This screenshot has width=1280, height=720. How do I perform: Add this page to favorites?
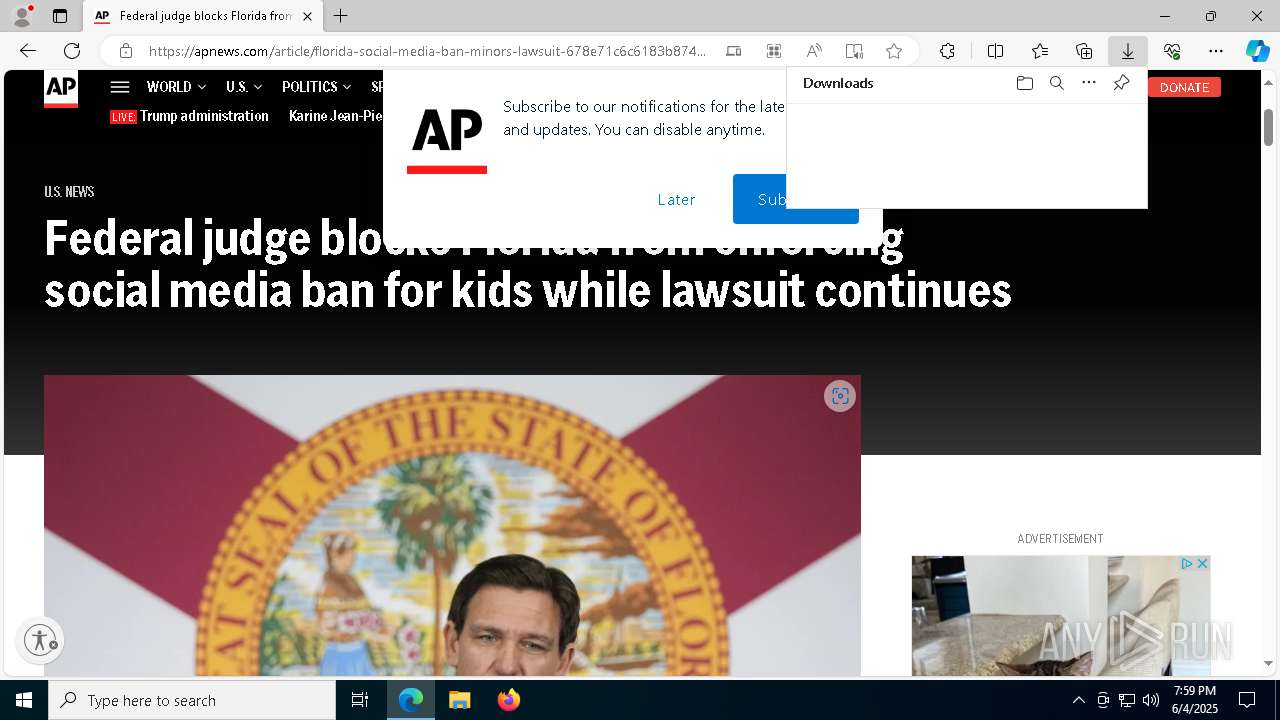click(894, 51)
